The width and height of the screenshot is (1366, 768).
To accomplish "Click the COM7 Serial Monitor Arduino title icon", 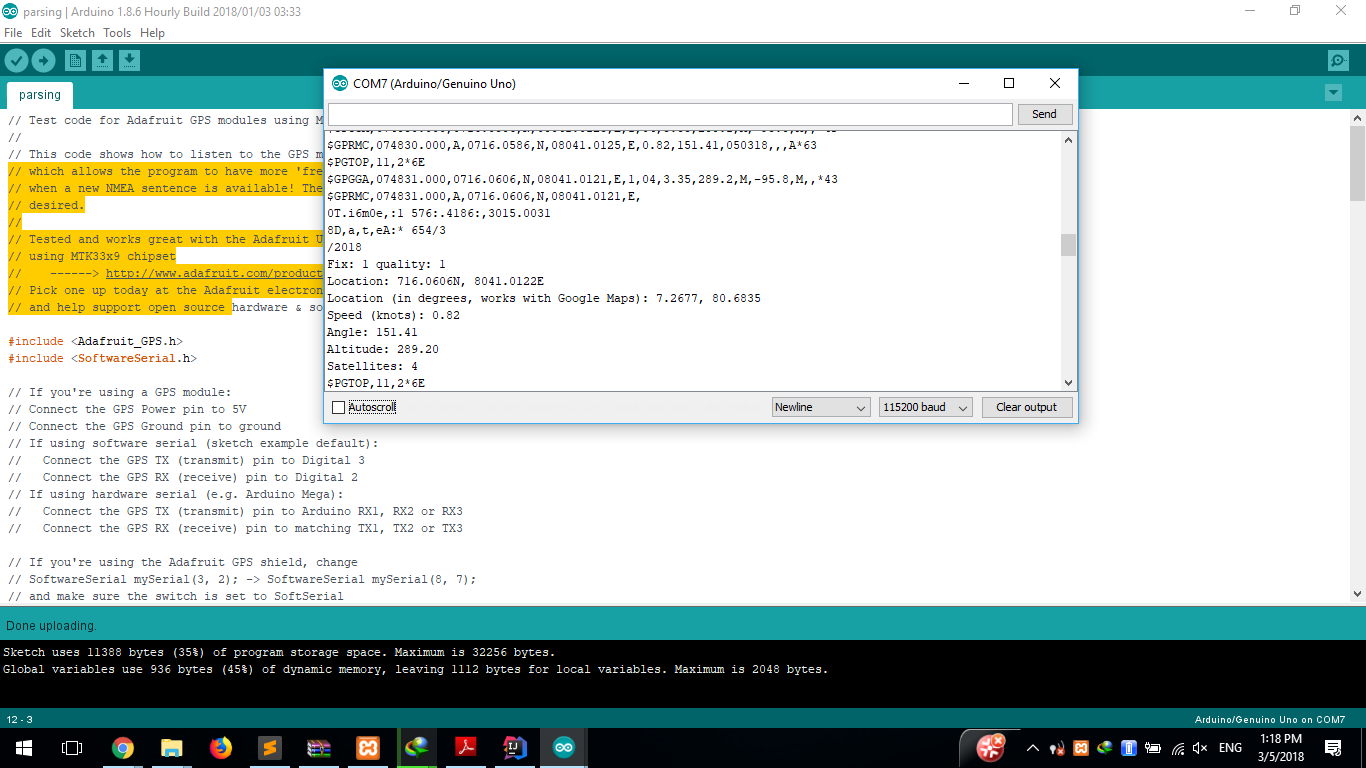I will (340, 84).
